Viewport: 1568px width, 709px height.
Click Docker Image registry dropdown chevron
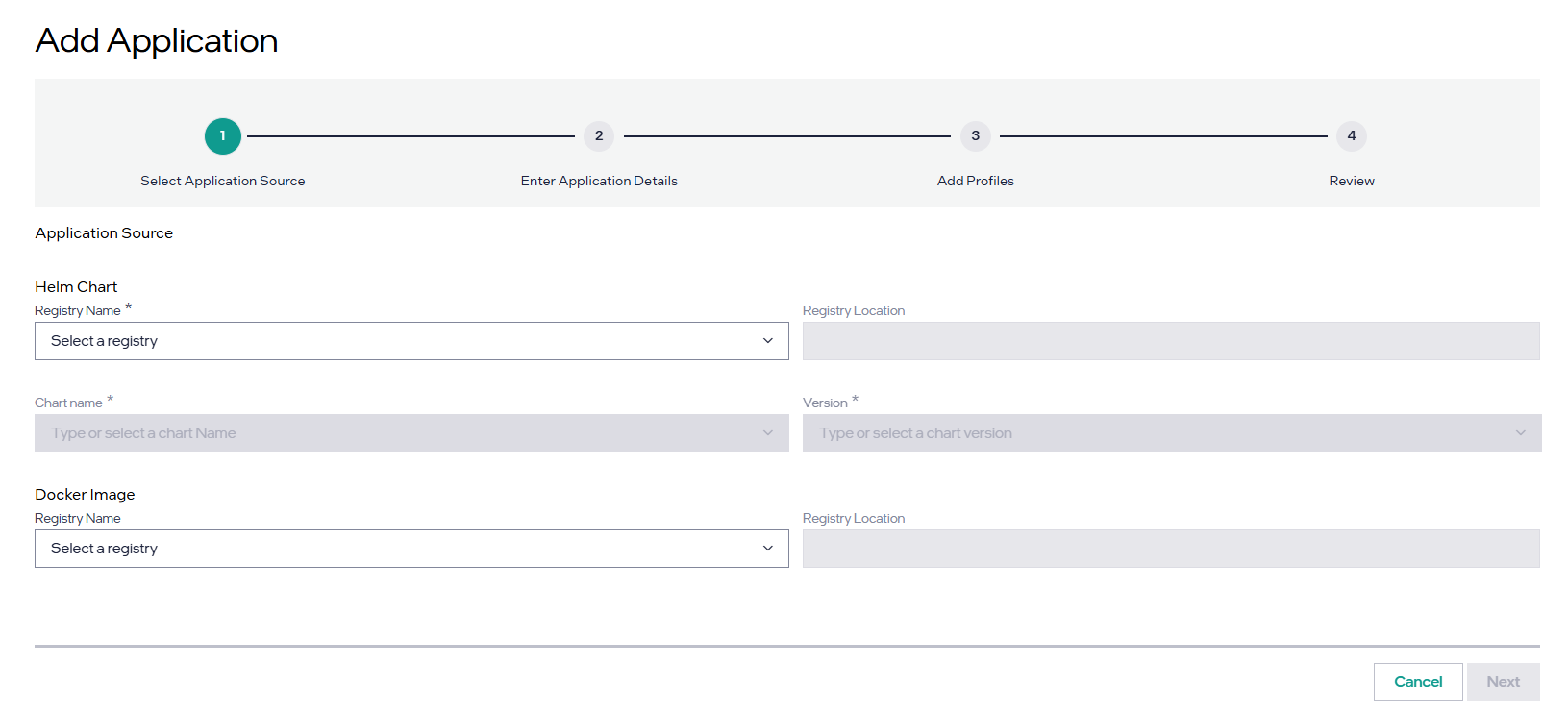[767, 549]
